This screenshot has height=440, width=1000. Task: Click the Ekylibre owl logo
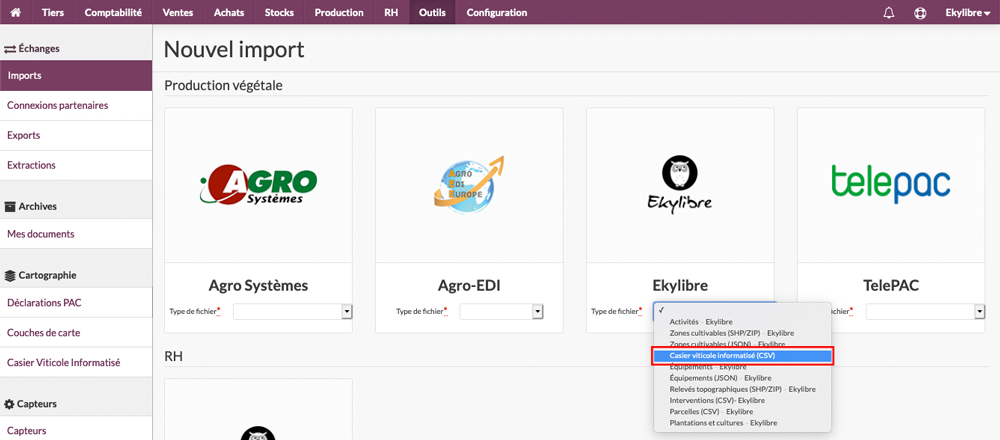tap(680, 184)
